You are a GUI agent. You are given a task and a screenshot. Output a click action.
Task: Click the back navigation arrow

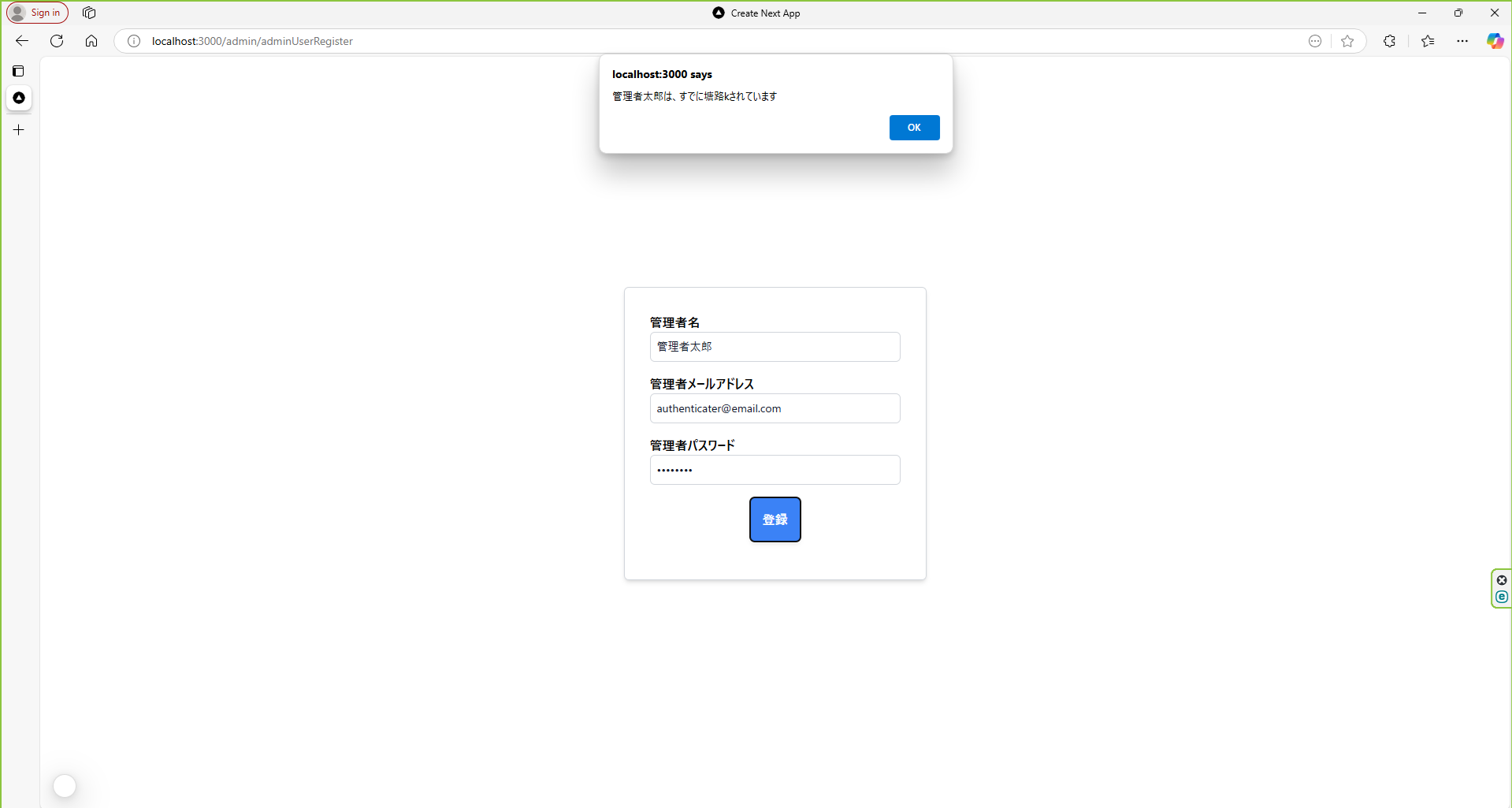pyautogui.click(x=20, y=41)
